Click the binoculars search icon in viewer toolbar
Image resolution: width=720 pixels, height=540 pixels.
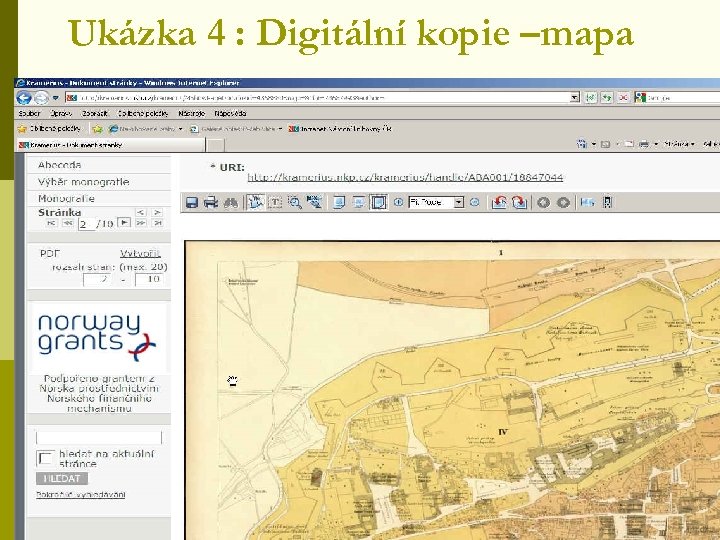point(231,202)
